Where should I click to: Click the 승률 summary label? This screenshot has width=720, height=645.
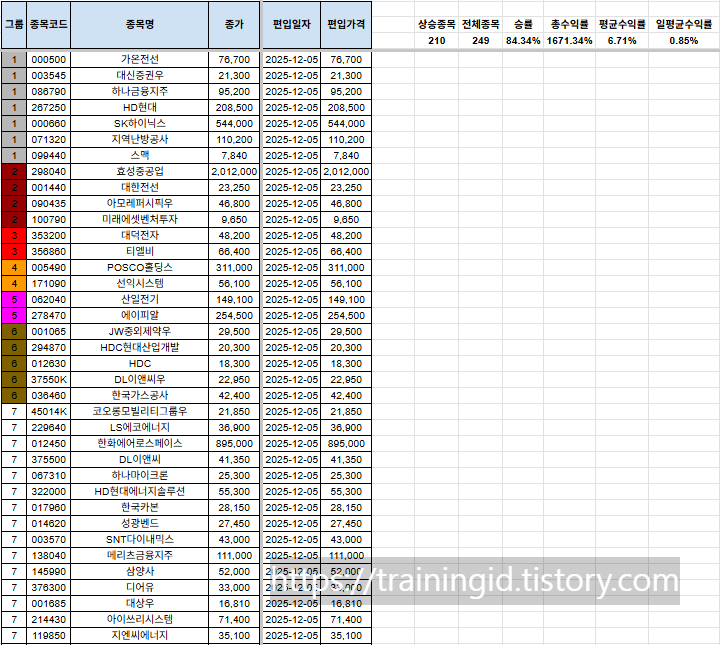tap(523, 25)
